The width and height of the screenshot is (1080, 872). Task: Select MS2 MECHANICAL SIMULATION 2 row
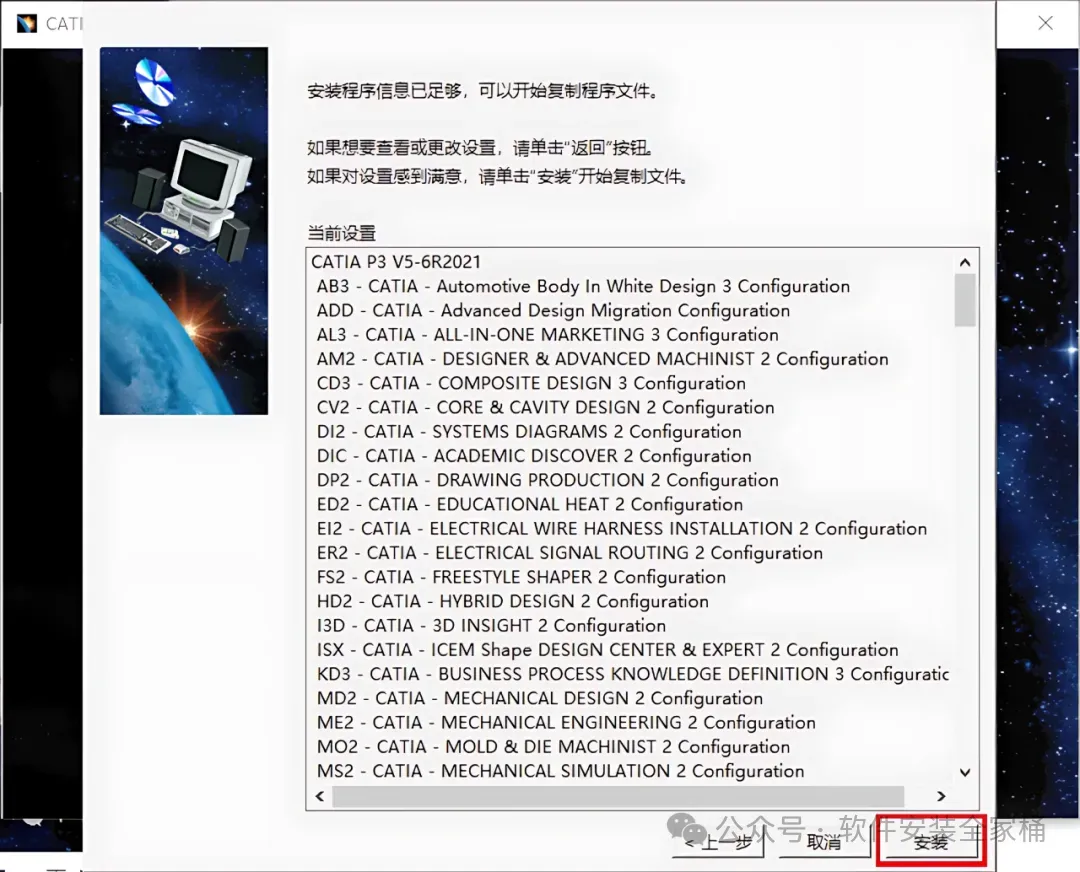pyautogui.click(x=561, y=771)
